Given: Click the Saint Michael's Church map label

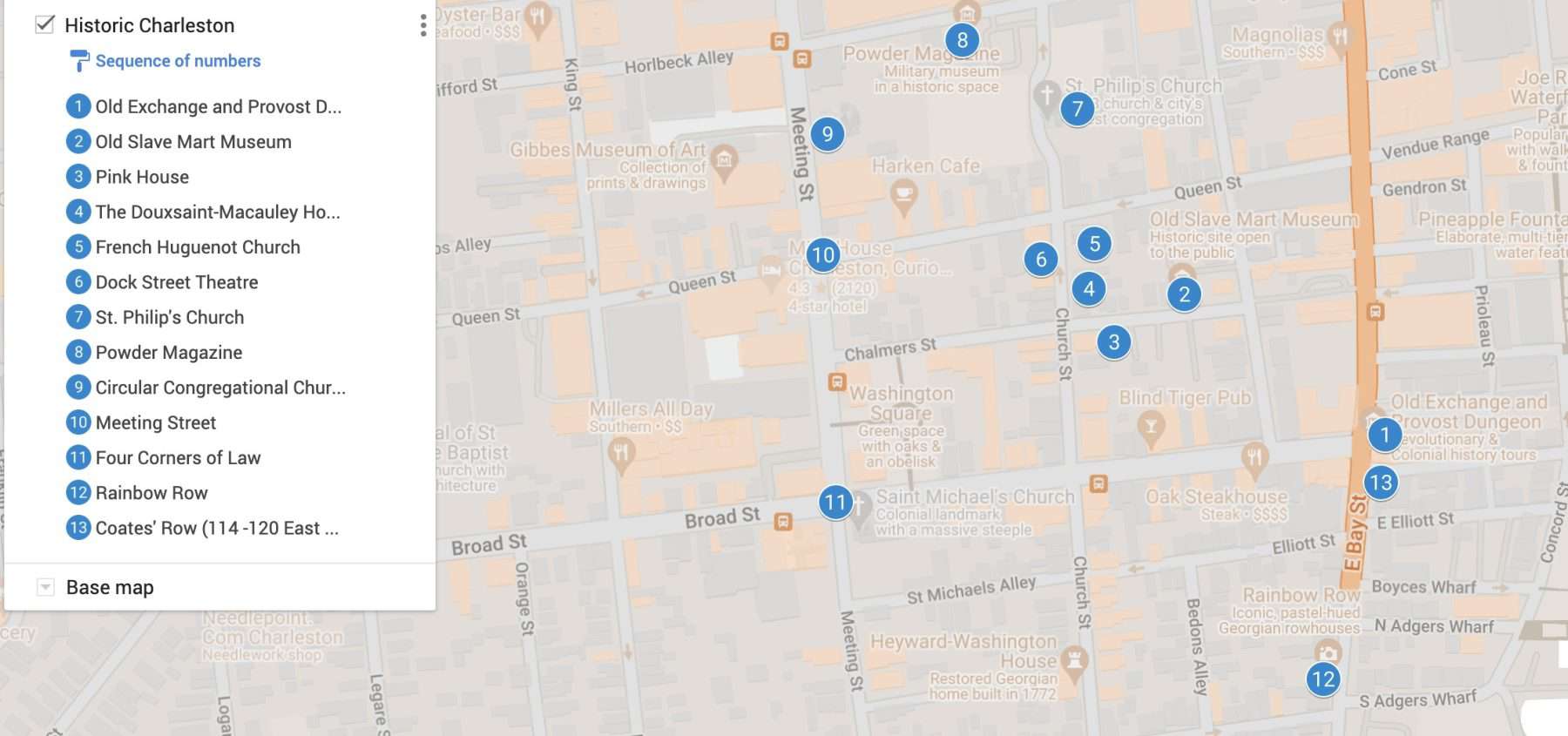Looking at the screenshot, I should pyautogui.click(x=975, y=496).
